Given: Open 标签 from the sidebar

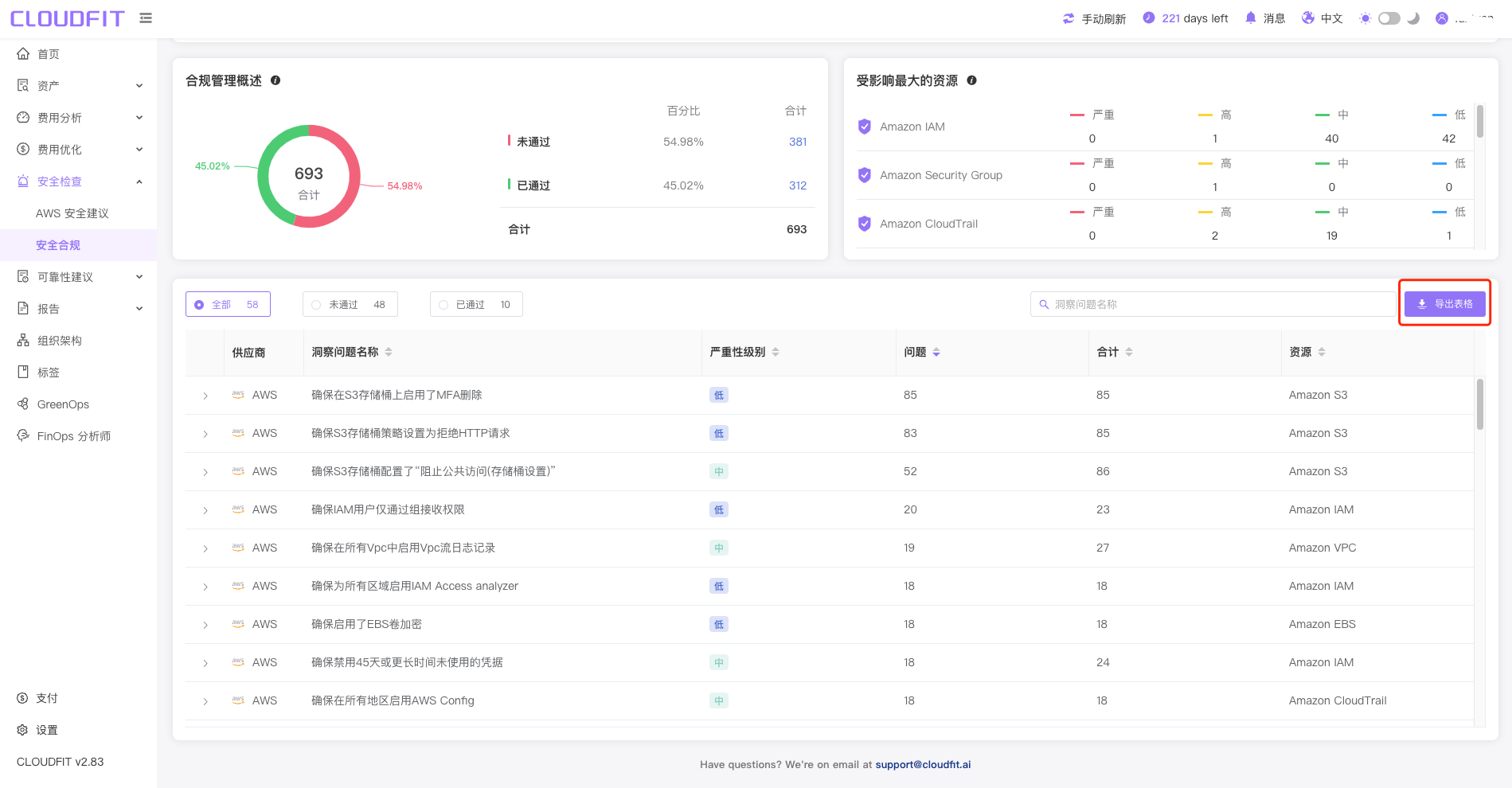Looking at the screenshot, I should (x=78, y=372).
